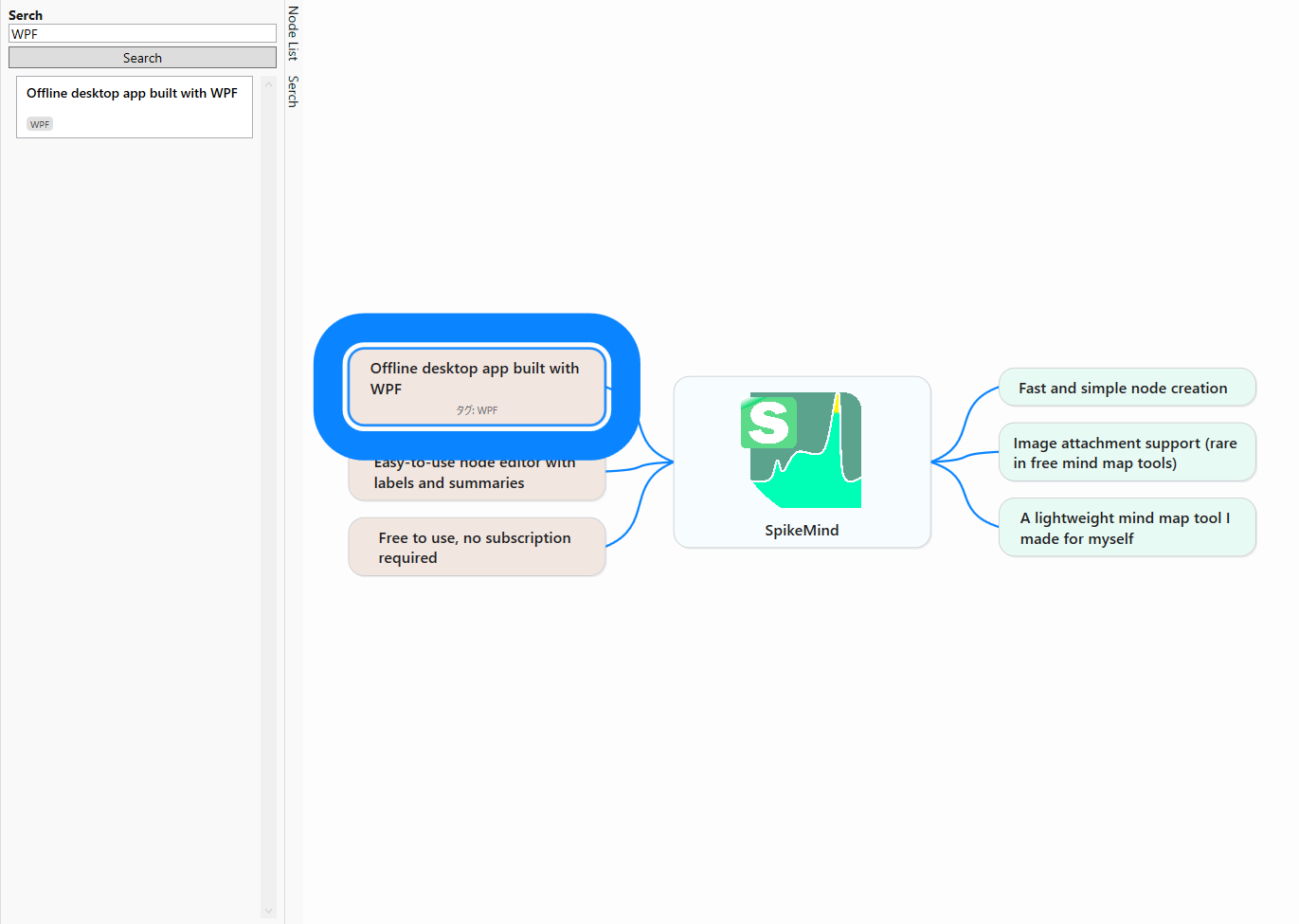
Task: Open the Offline desktop app built with WPF search result
Action: pos(134,93)
